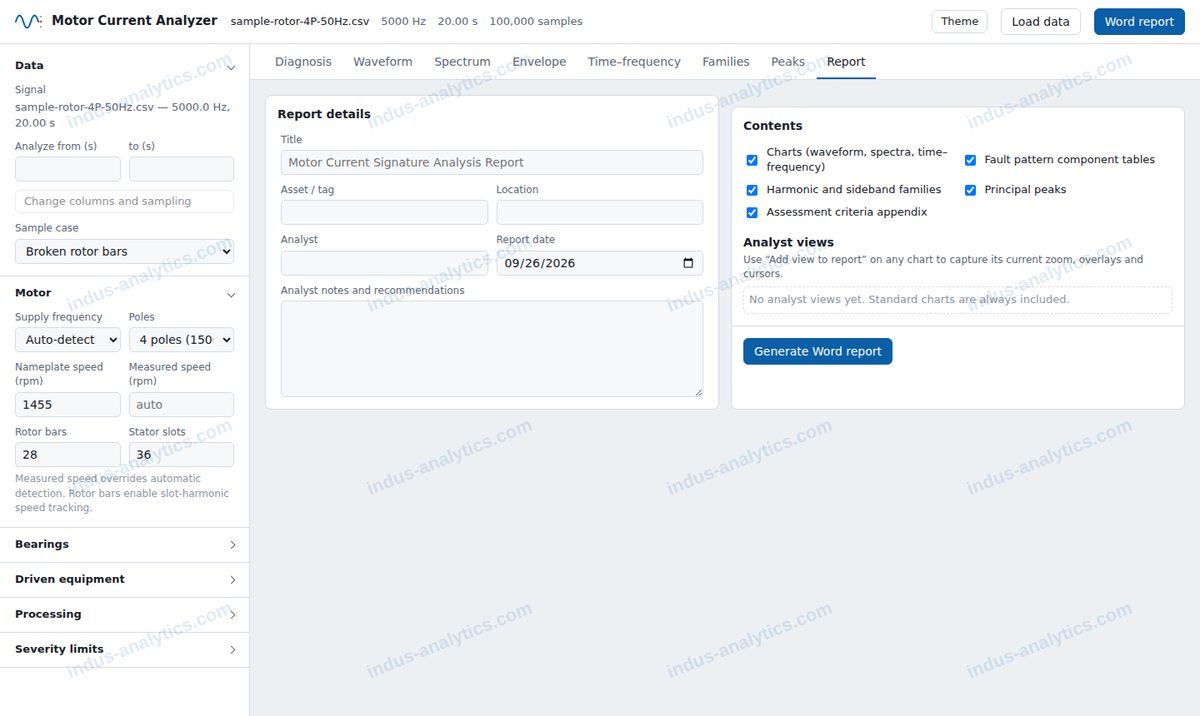Toggle the Principal peaks checkbox

click(970, 190)
